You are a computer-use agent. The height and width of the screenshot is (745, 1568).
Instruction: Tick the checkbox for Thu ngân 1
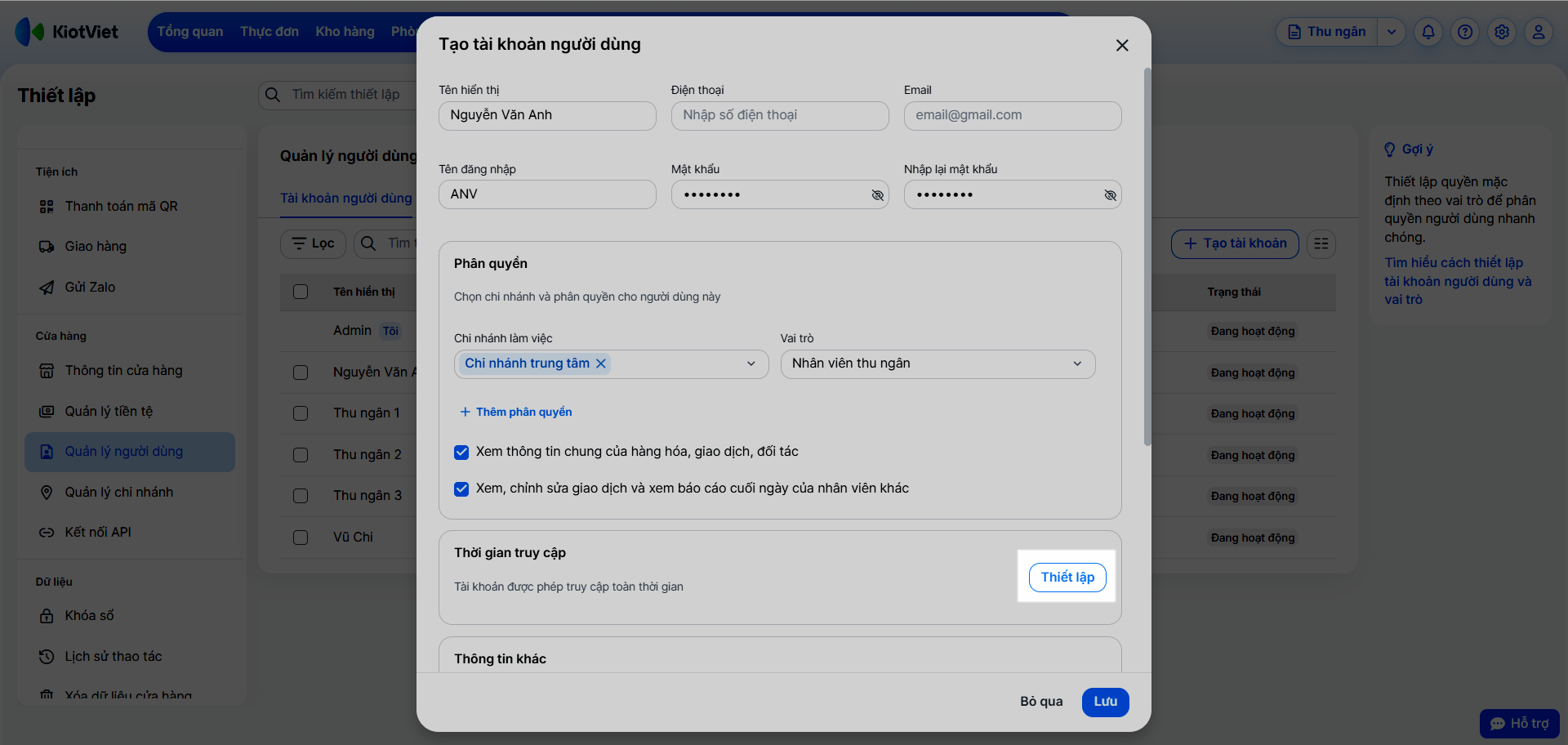point(301,413)
